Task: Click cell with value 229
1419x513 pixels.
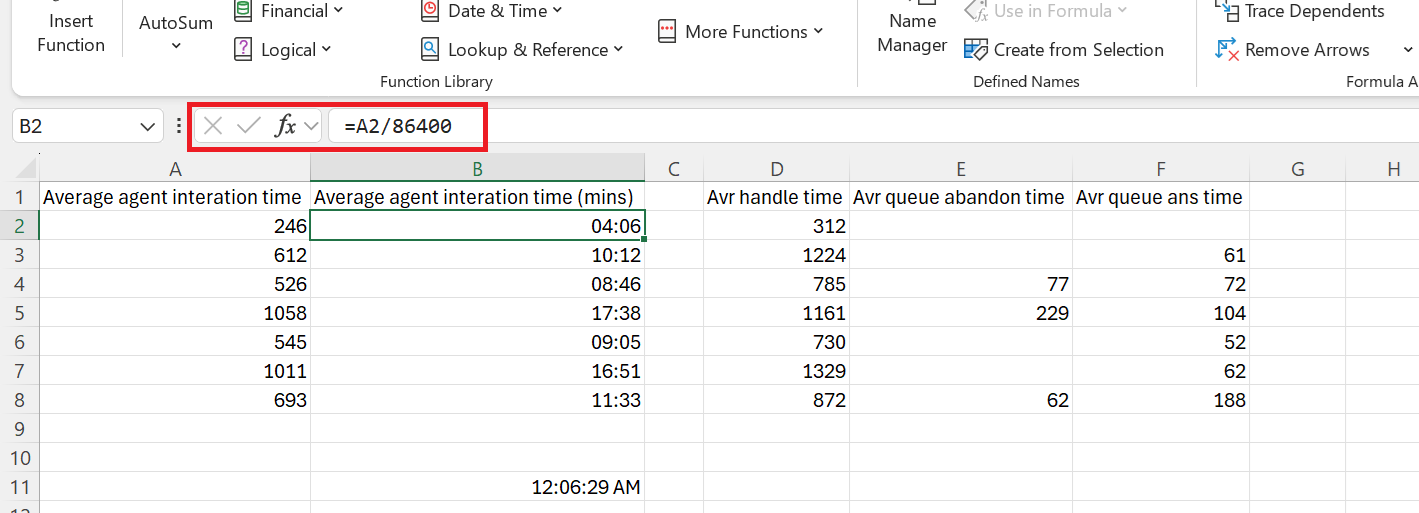Action: click(961, 313)
